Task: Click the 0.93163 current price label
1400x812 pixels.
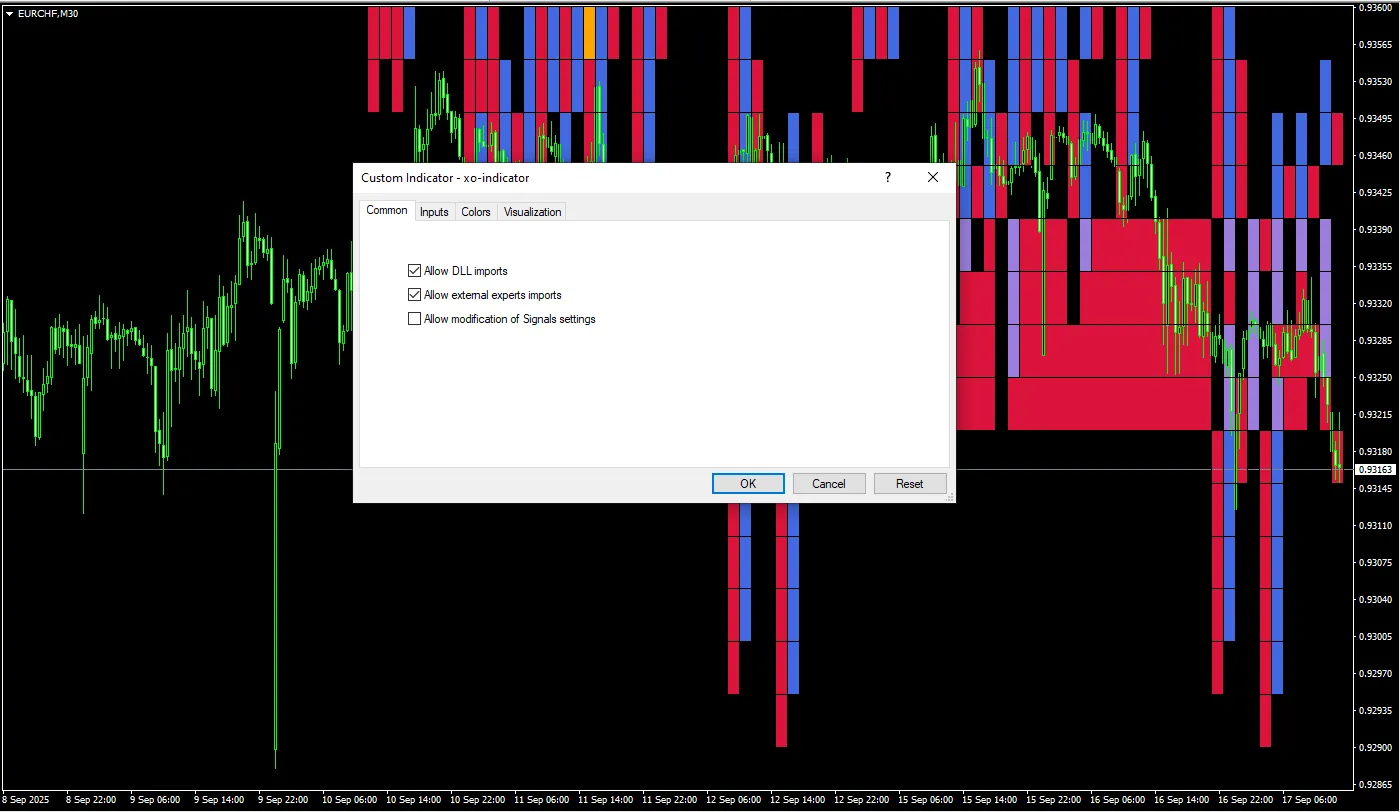Action: point(1374,470)
